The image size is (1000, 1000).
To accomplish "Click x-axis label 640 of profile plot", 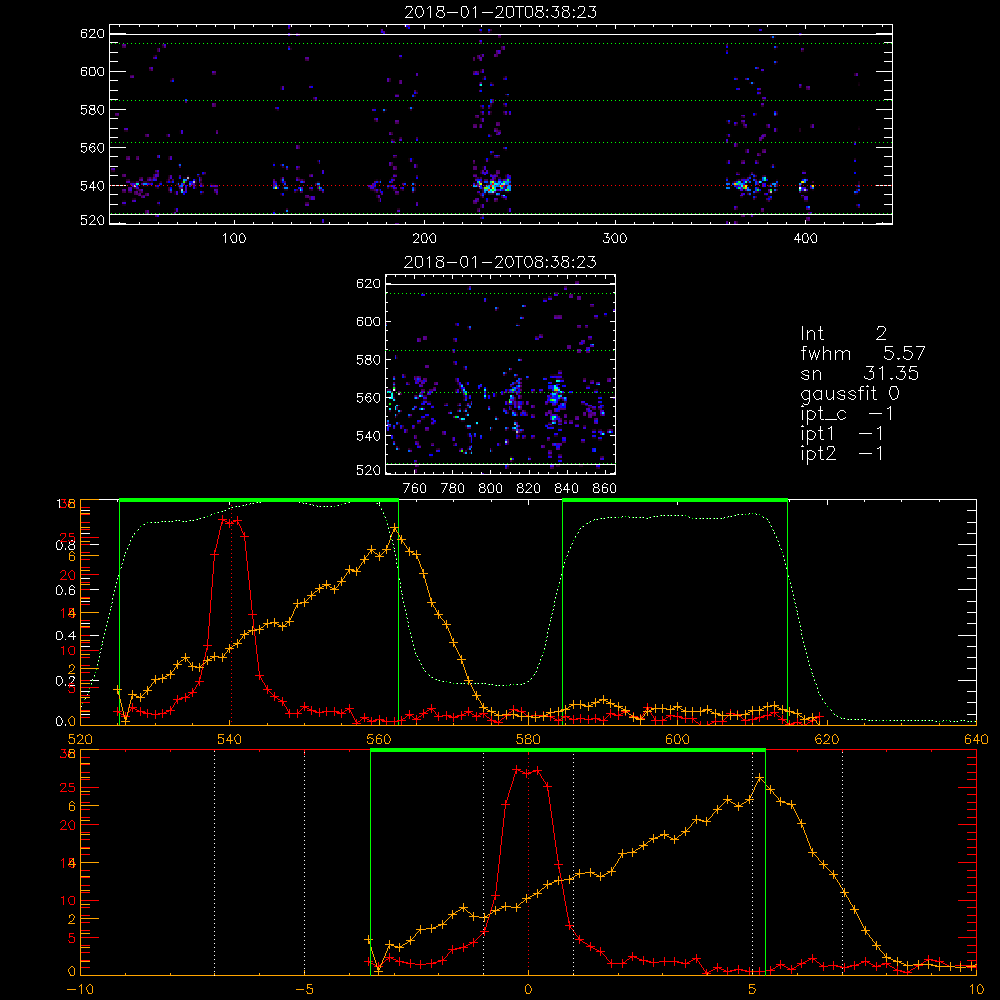I will pos(976,740).
